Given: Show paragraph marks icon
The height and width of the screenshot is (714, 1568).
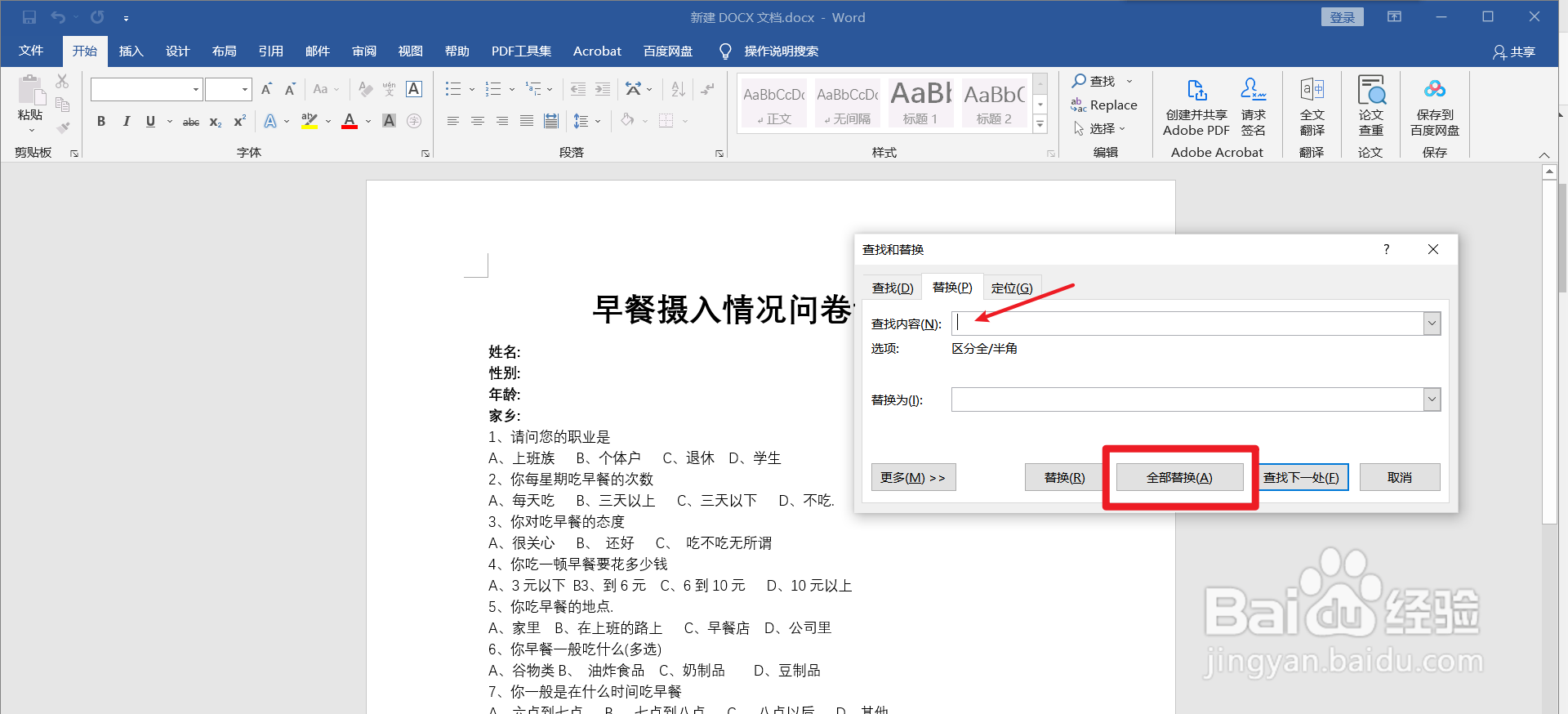Looking at the screenshot, I should 708,89.
